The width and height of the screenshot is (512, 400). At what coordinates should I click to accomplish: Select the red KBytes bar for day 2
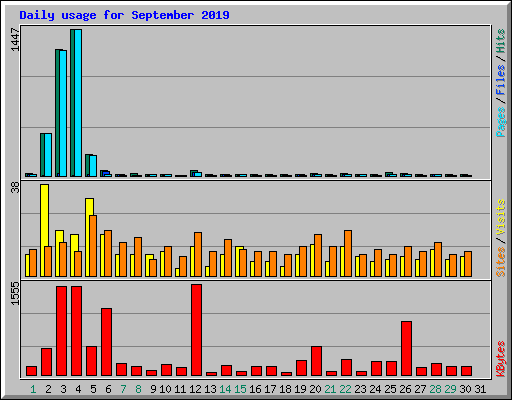point(46,362)
